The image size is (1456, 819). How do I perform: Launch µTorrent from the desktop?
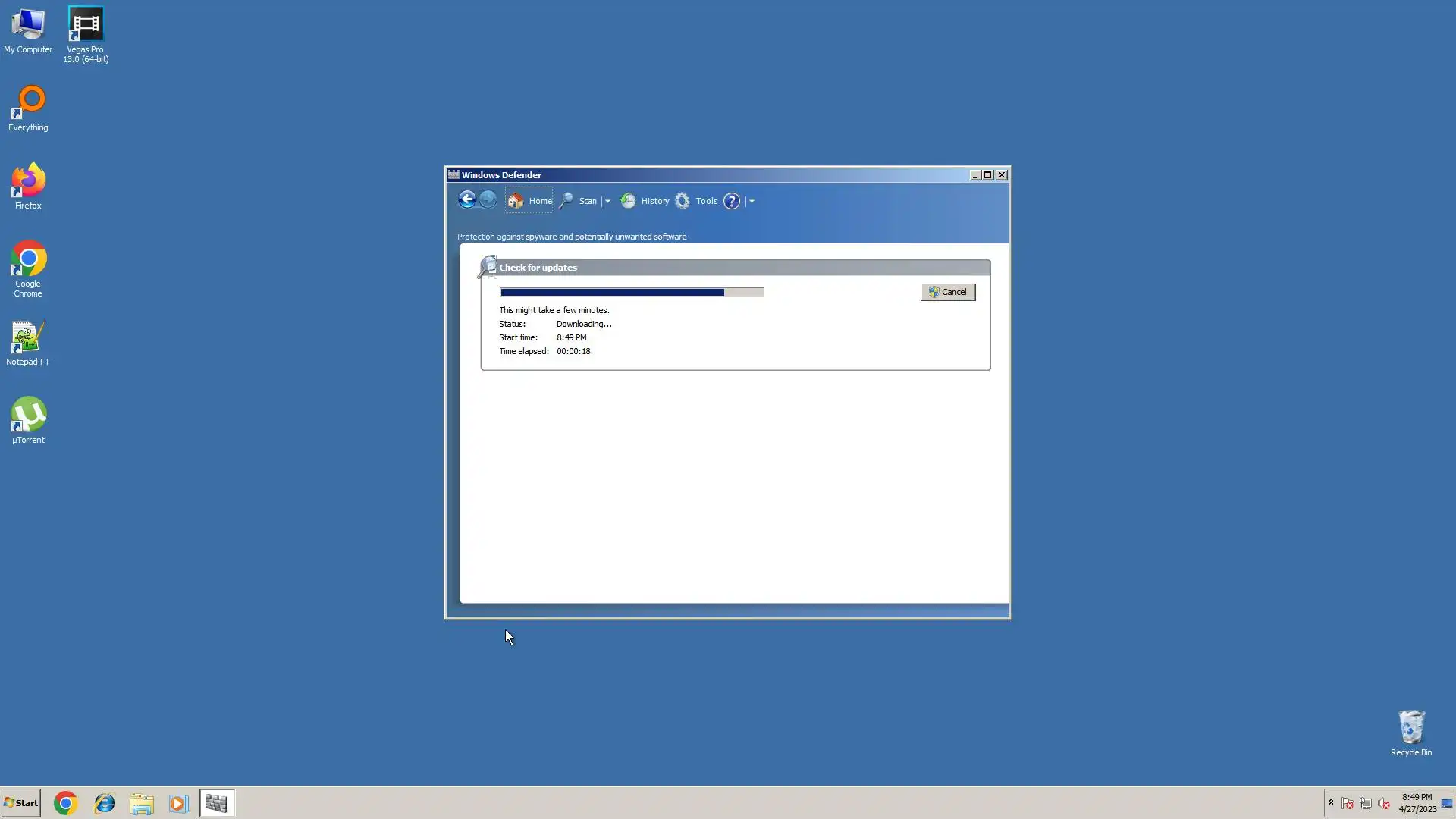[29, 419]
